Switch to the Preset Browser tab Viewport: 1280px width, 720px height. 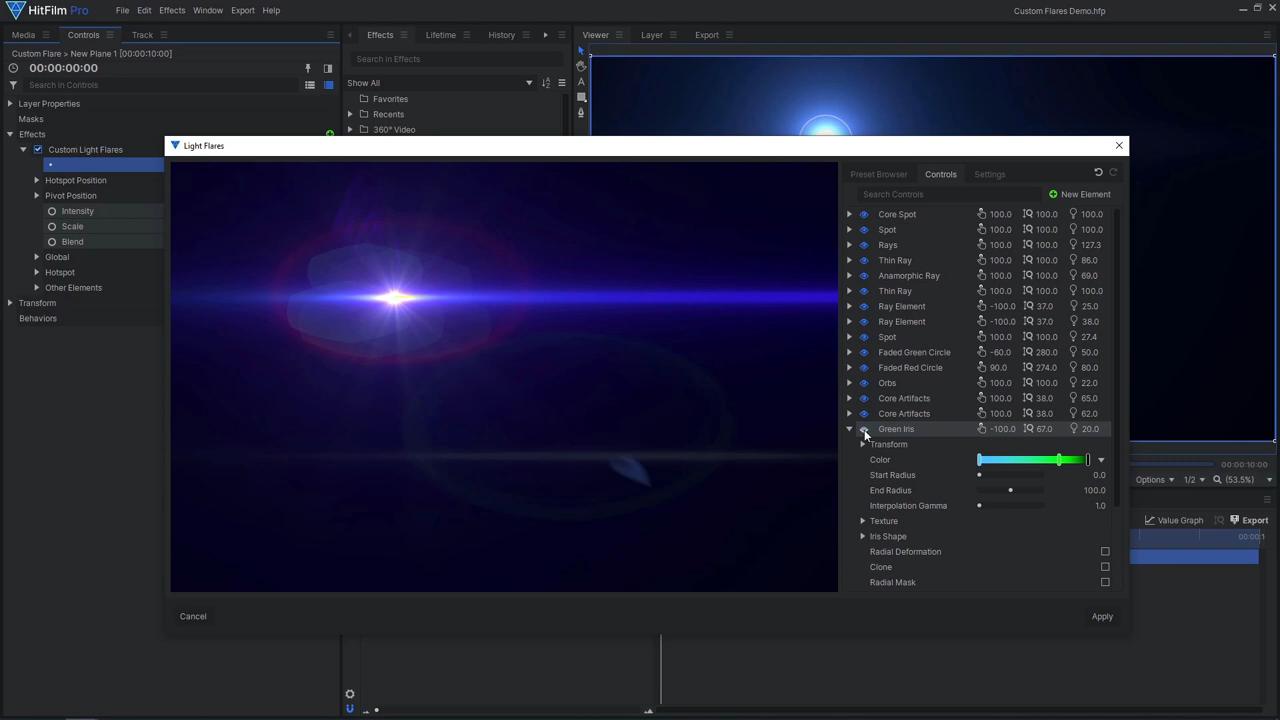tap(879, 174)
